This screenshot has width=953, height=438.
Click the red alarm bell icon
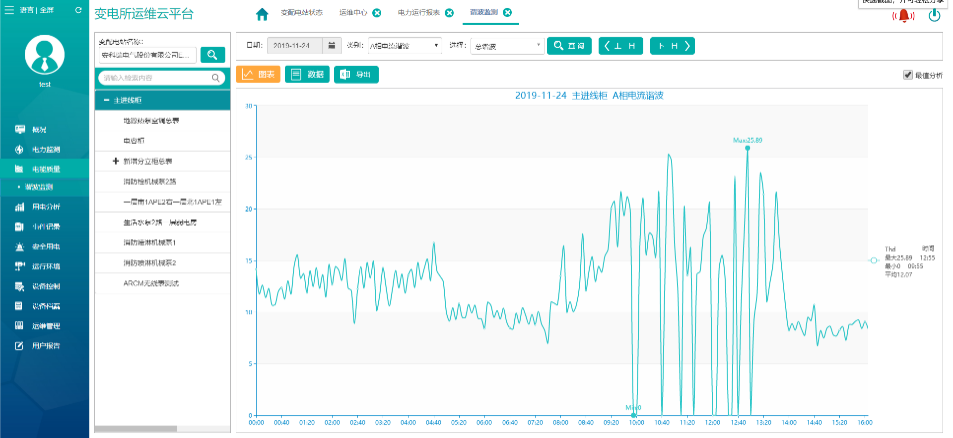point(904,16)
